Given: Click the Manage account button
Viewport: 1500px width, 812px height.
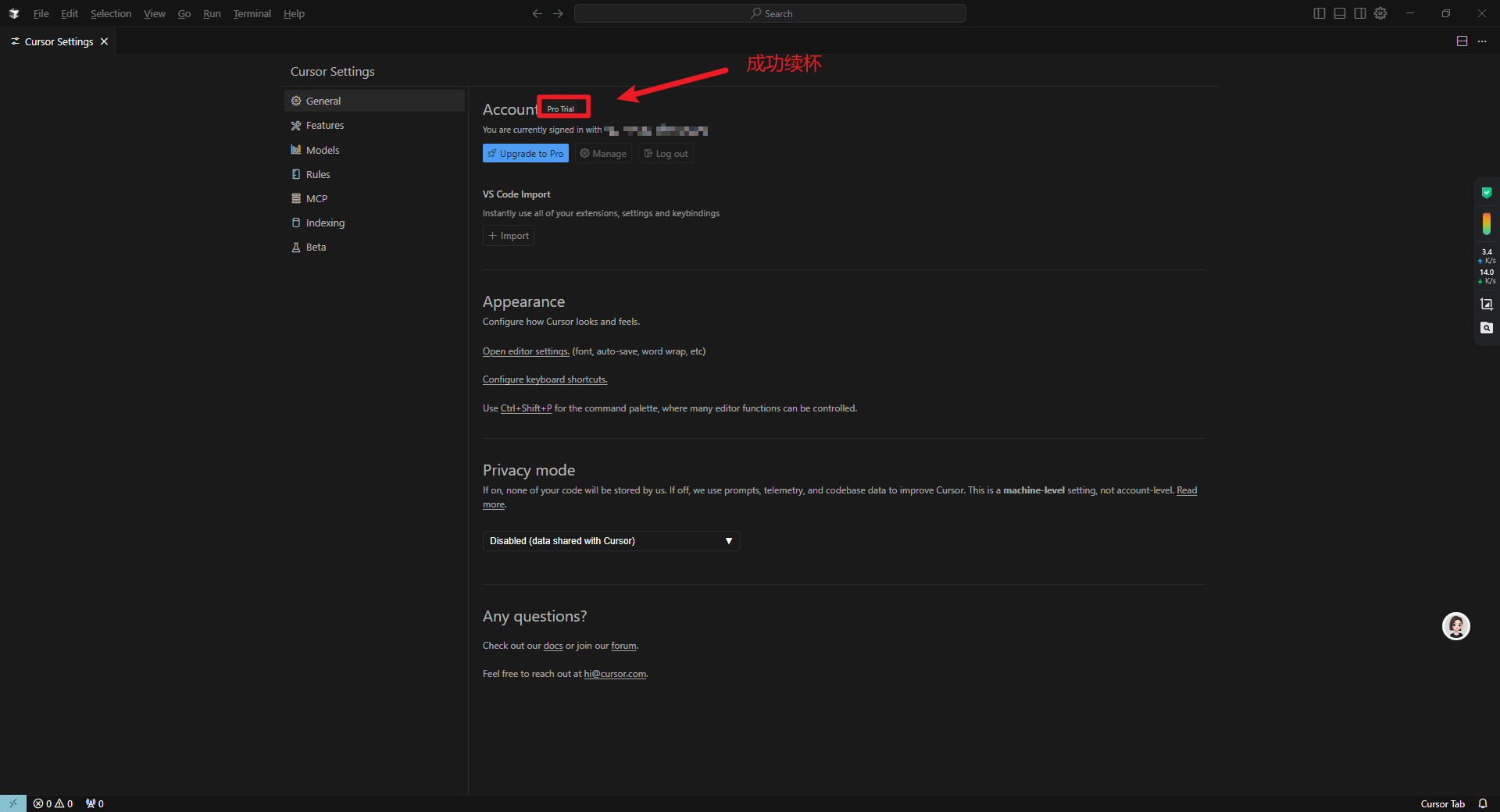Looking at the screenshot, I should coord(603,154).
